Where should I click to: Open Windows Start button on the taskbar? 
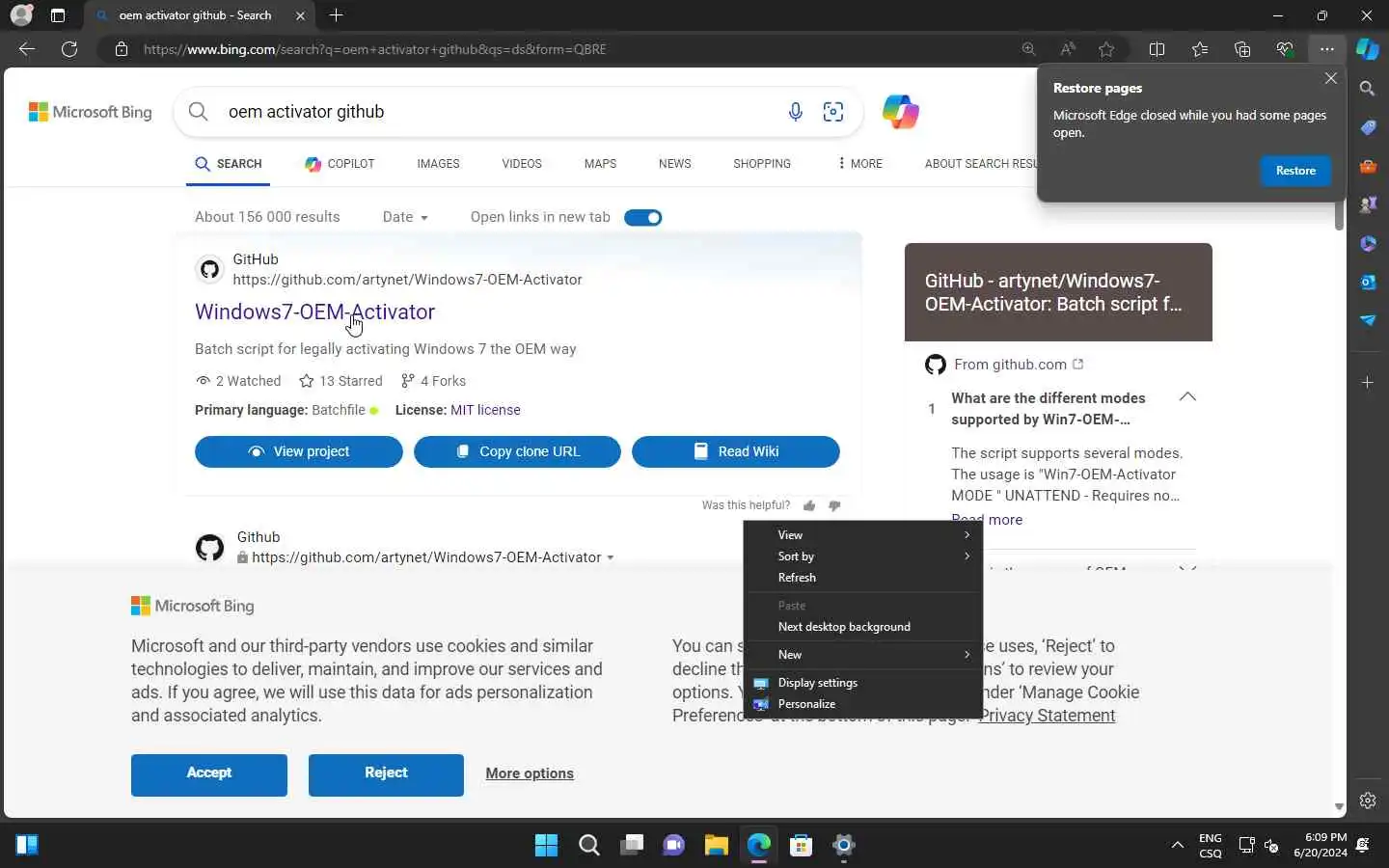(x=547, y=846)
